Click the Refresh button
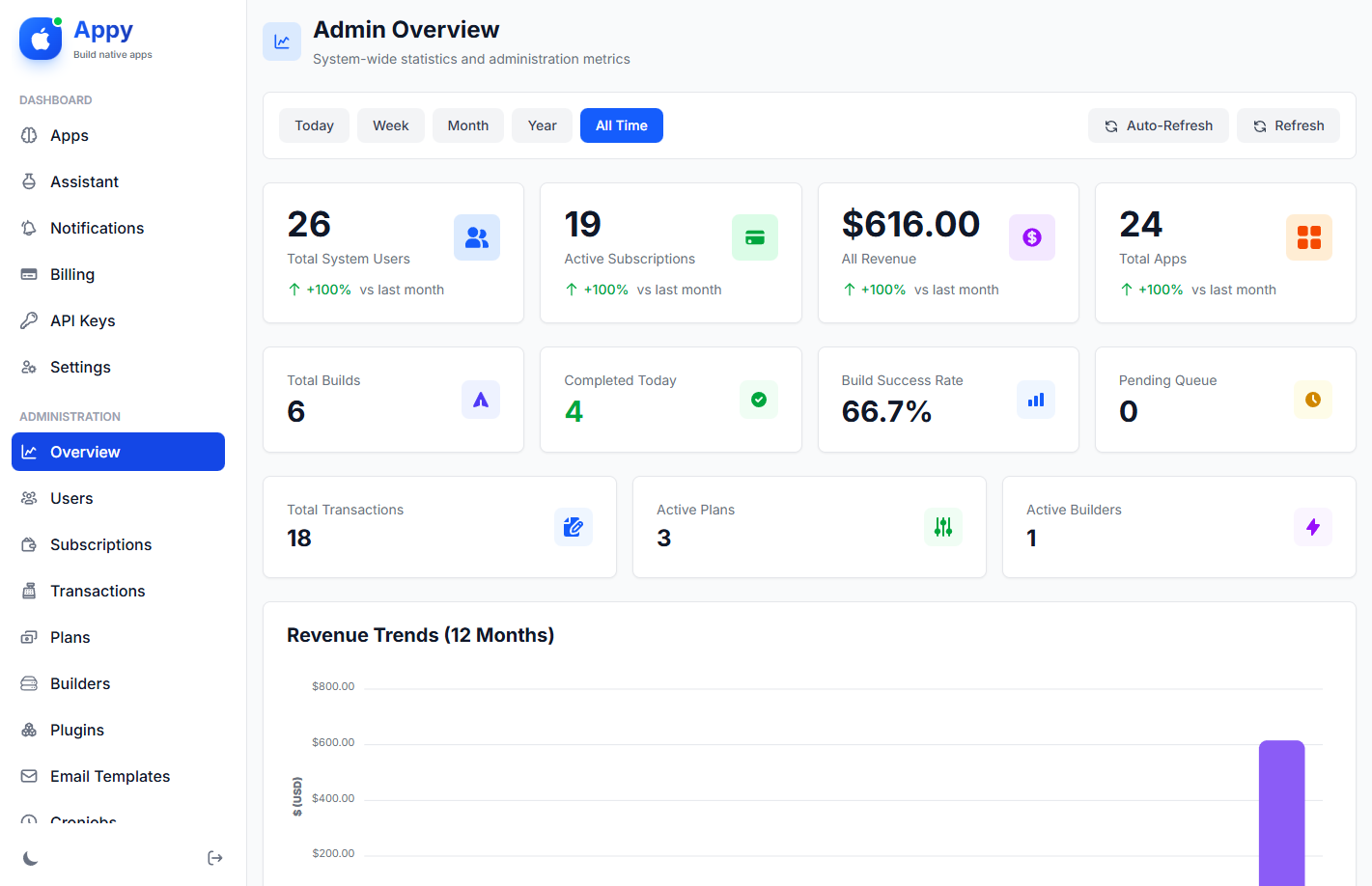This screenshot has width=1372, height=886. coord(1288,125)
